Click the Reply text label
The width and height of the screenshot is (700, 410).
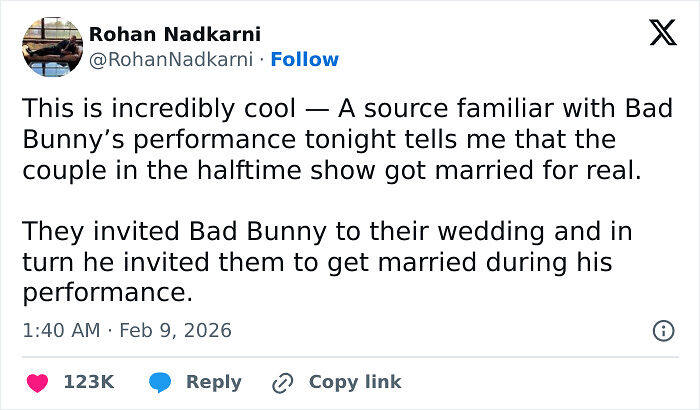(214, 382)
